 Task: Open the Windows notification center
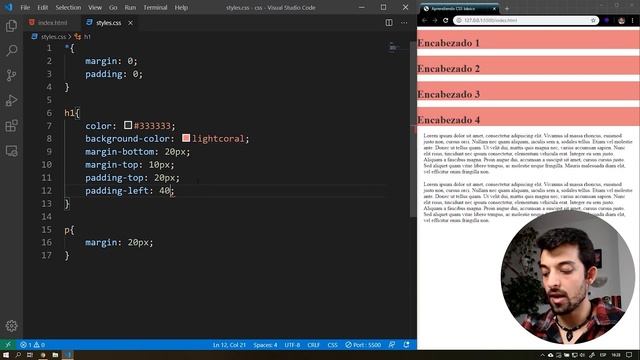629,355
